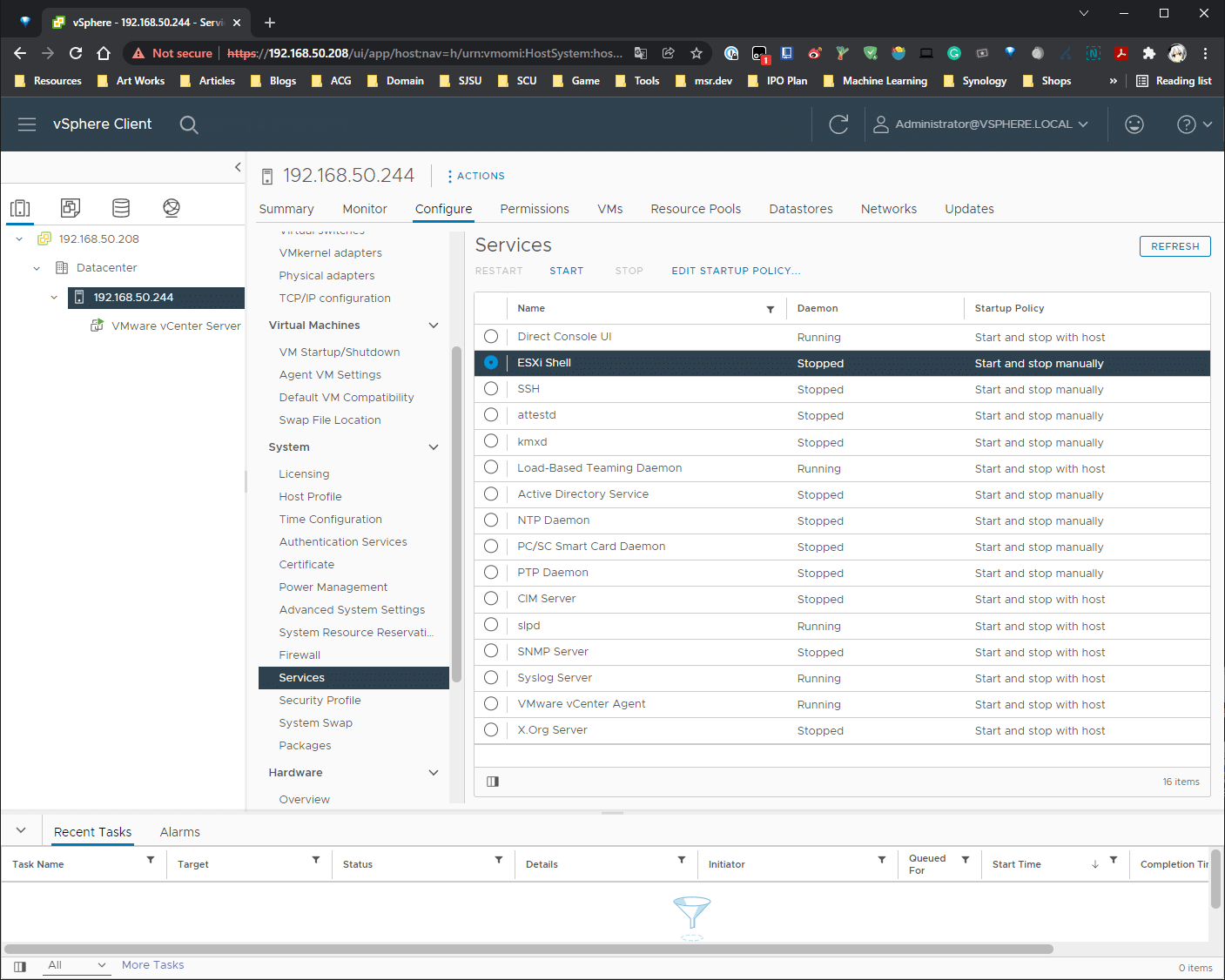Switch to VMs and Templates inventory view

coord(71,208)
